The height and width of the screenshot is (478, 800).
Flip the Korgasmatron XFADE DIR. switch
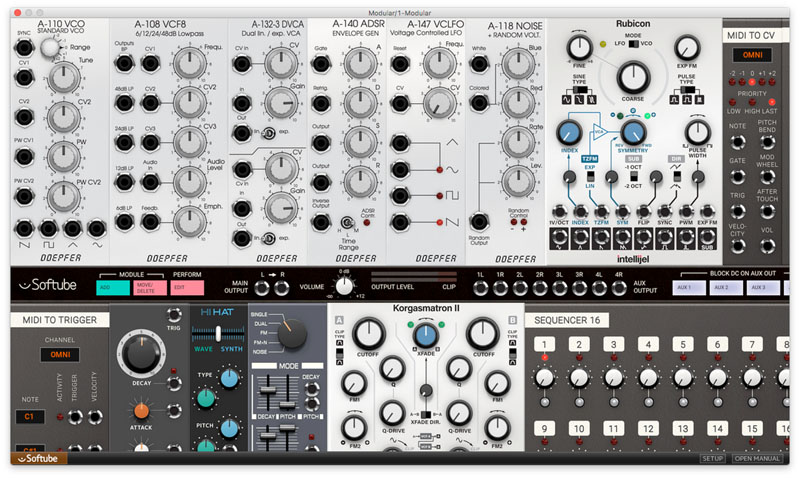click(426, 412)
